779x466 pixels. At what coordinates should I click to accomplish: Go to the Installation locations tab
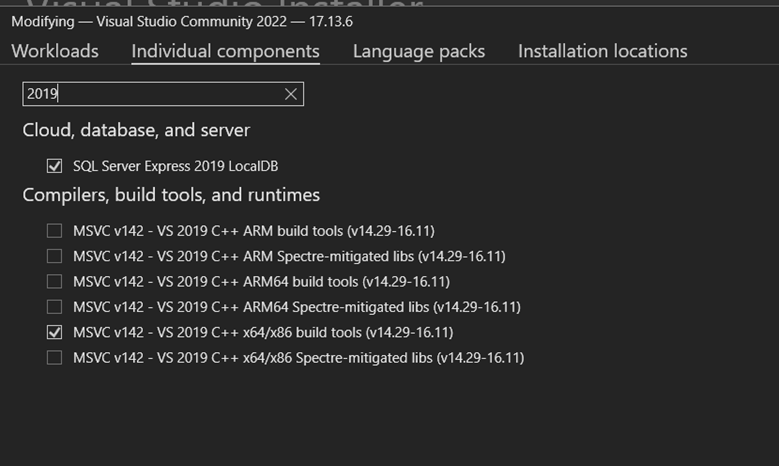pos(603,51)
